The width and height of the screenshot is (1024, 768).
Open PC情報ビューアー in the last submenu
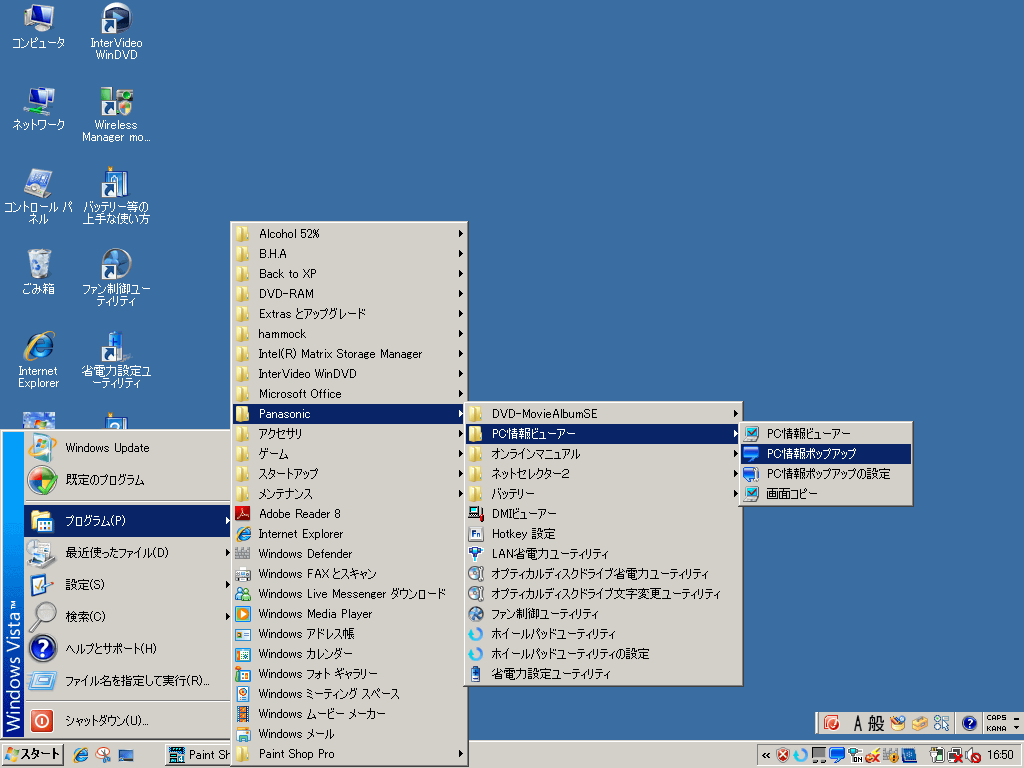coord(825,434)
